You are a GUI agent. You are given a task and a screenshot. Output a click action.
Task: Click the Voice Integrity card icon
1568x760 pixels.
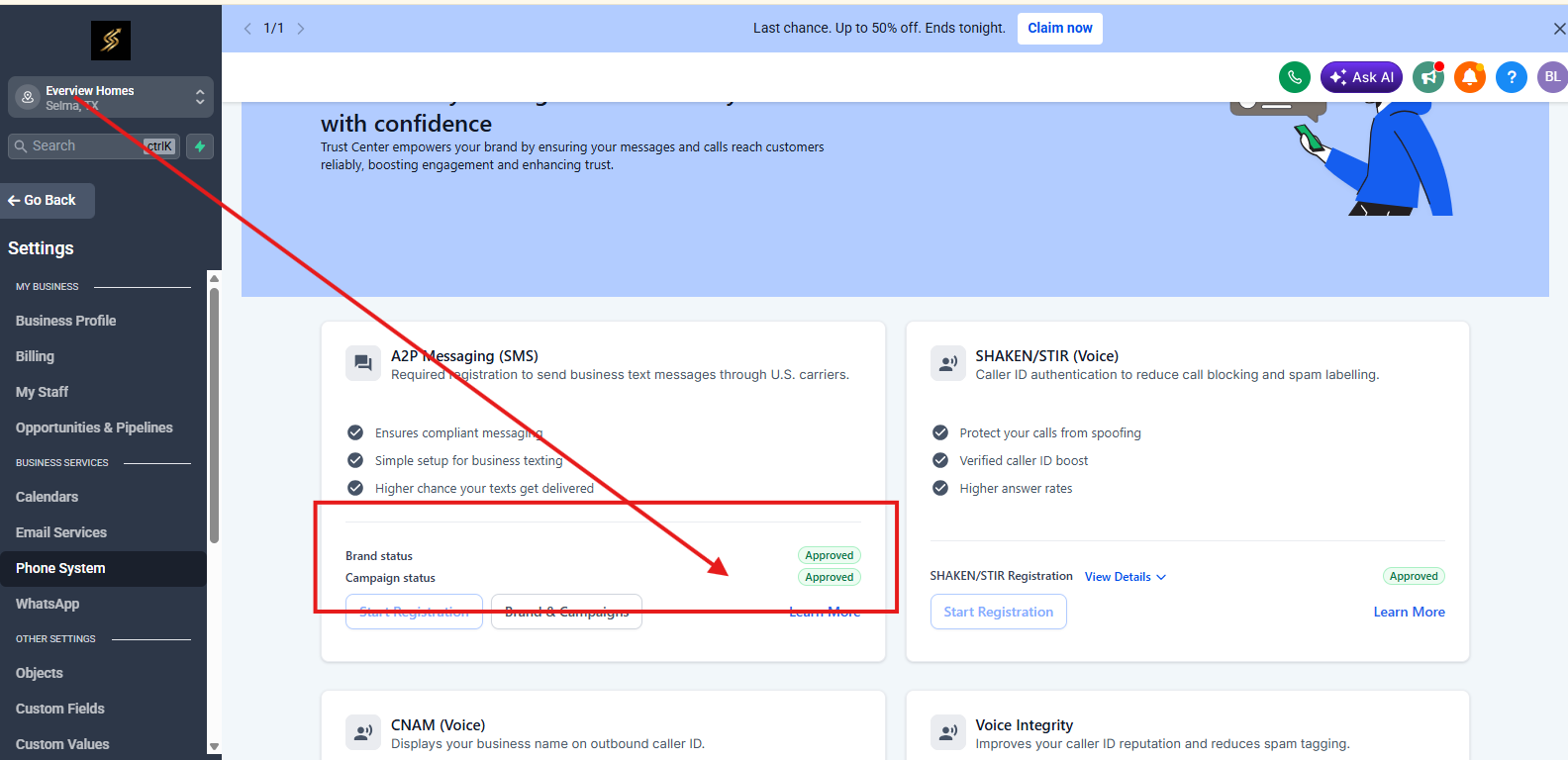pyautogui.click(x=948, y=732)
